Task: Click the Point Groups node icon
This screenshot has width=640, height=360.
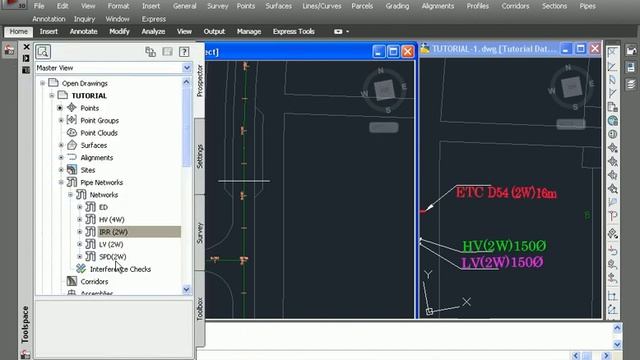Action: point(72,120)
